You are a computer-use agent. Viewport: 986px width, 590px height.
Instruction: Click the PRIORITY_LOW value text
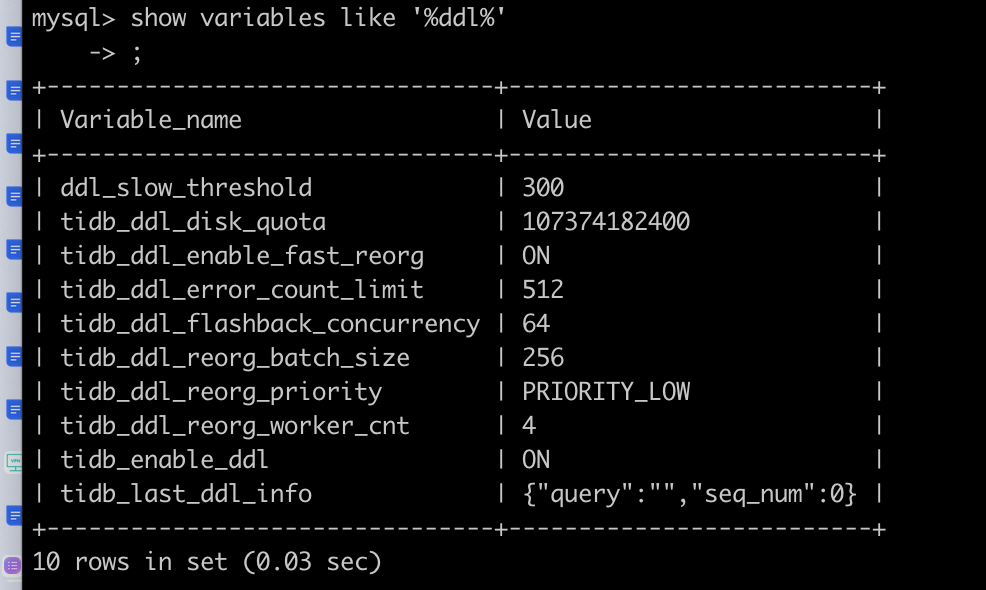606,391
